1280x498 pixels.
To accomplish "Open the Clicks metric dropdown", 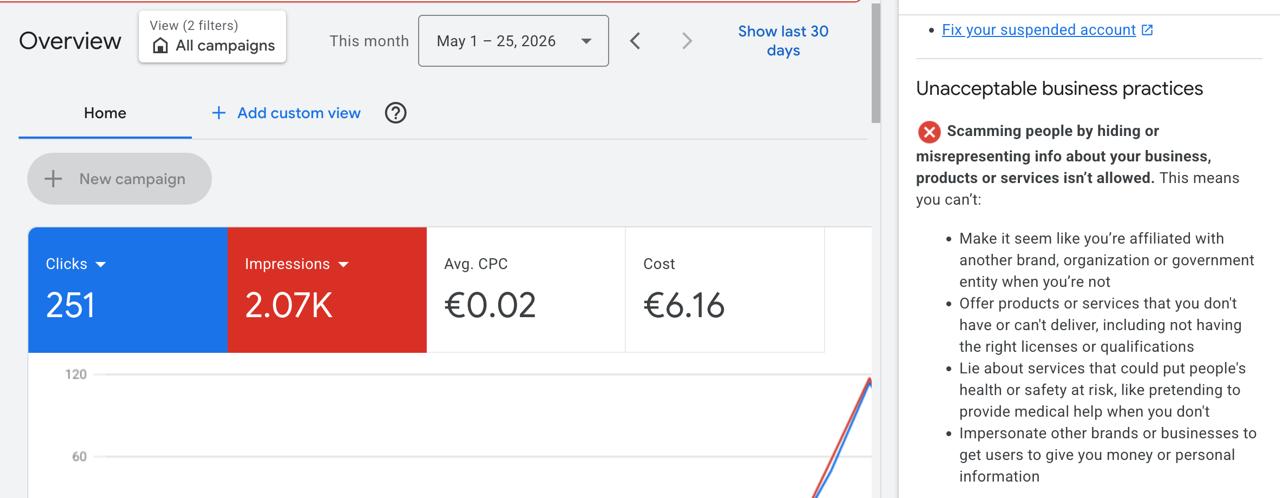I will click(77, 264).
